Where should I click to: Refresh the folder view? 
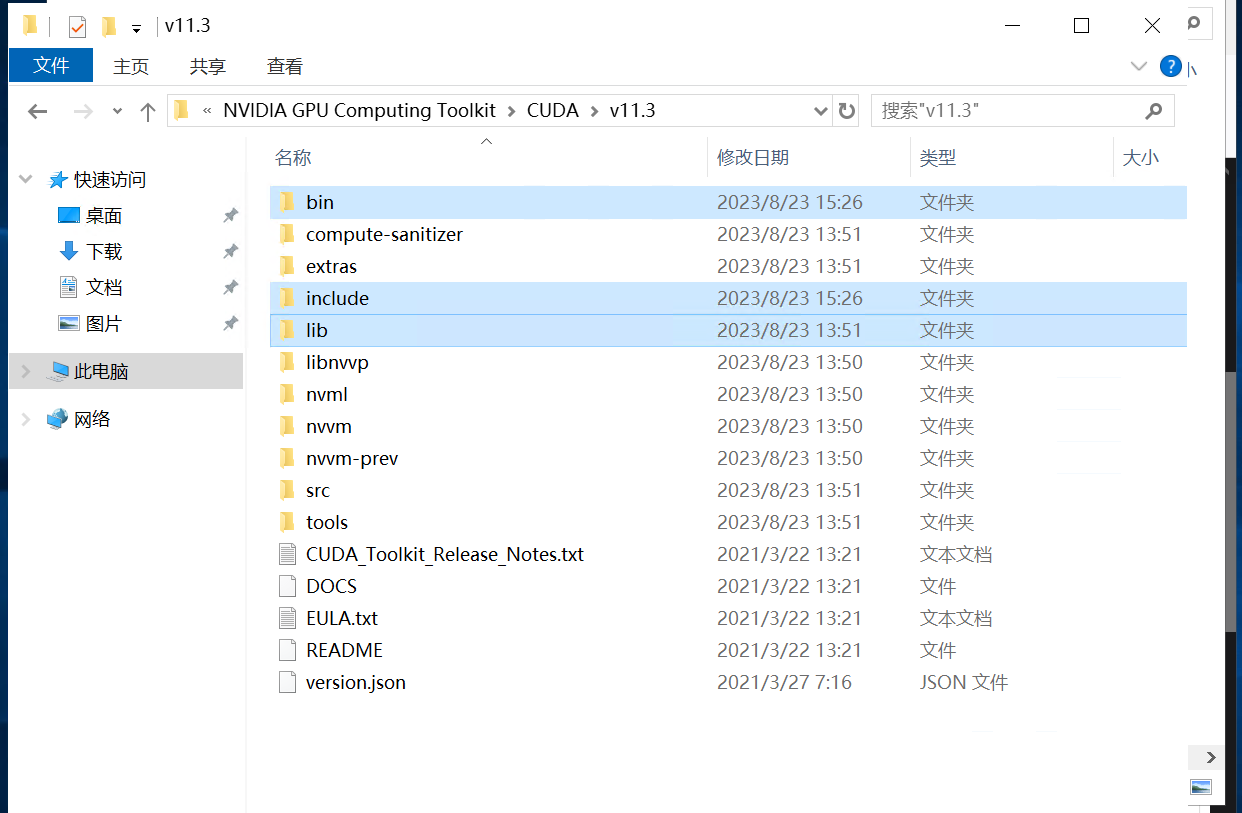point(845,111)
